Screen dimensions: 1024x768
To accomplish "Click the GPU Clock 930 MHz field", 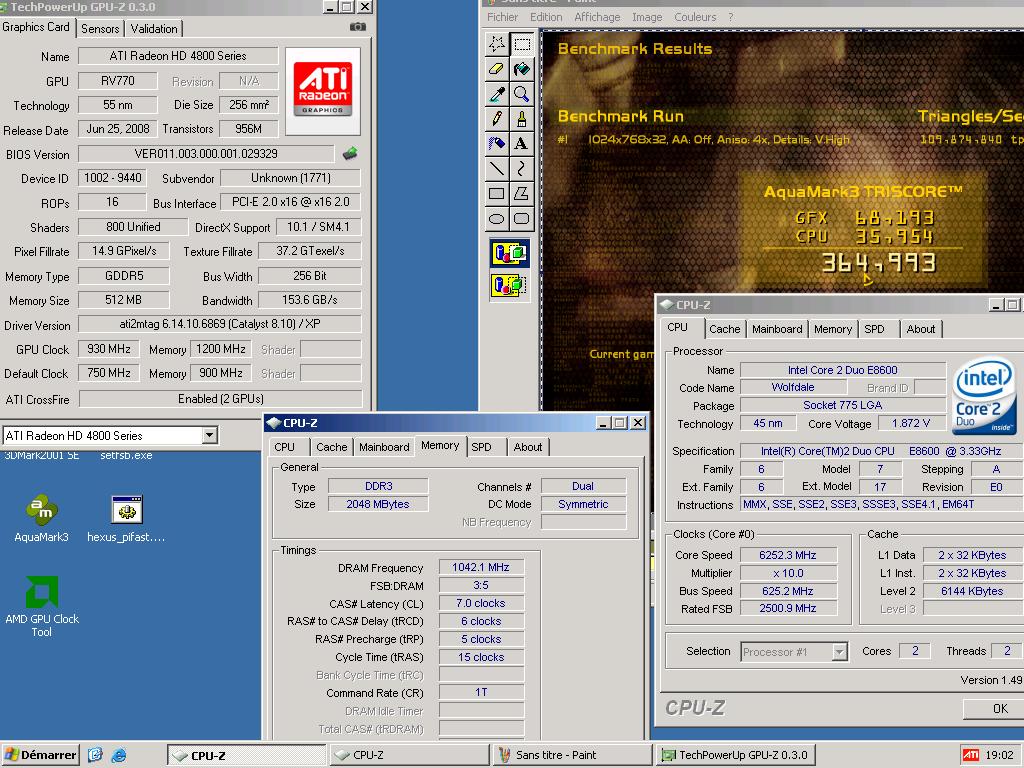I will 108,349.
